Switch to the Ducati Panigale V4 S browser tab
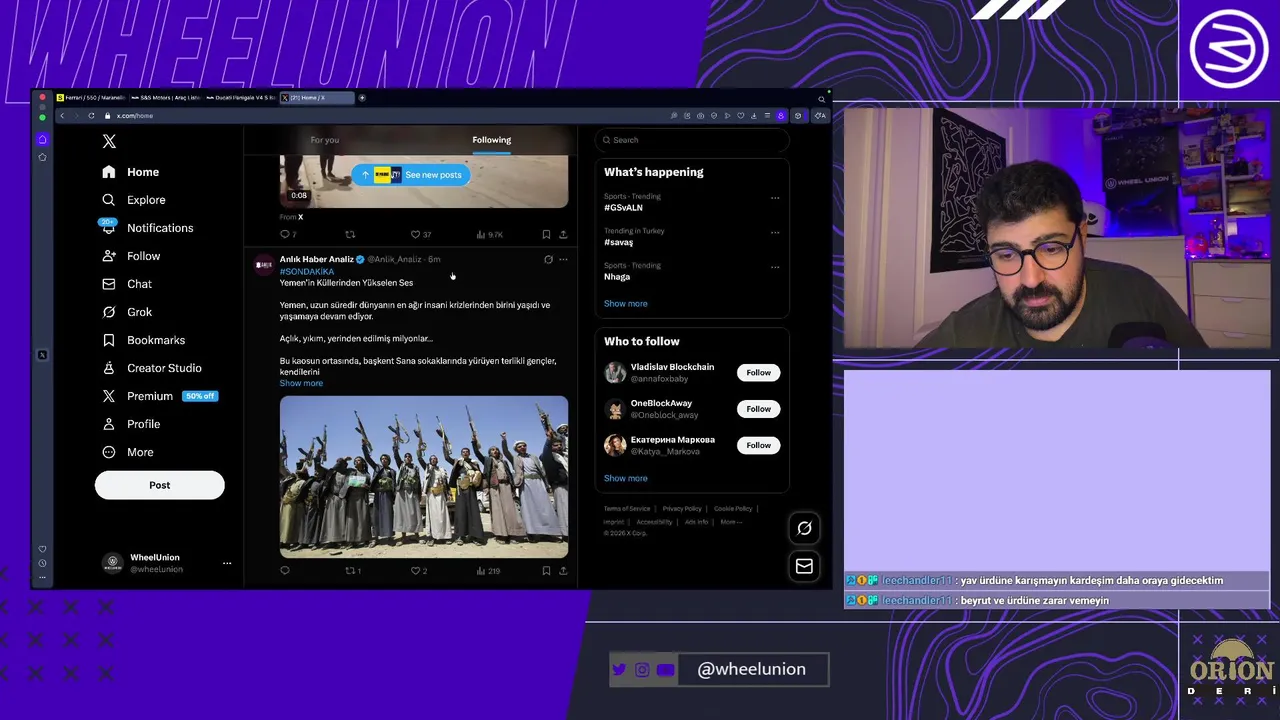Viewport: 1280px width, 720px height. (x=240, y=98)
